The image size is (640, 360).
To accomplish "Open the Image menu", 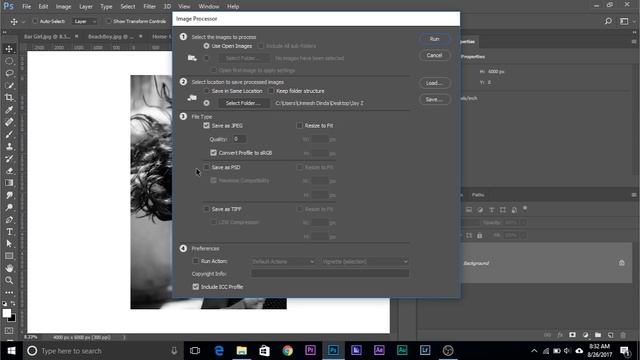I will click(x=63, y=6).
